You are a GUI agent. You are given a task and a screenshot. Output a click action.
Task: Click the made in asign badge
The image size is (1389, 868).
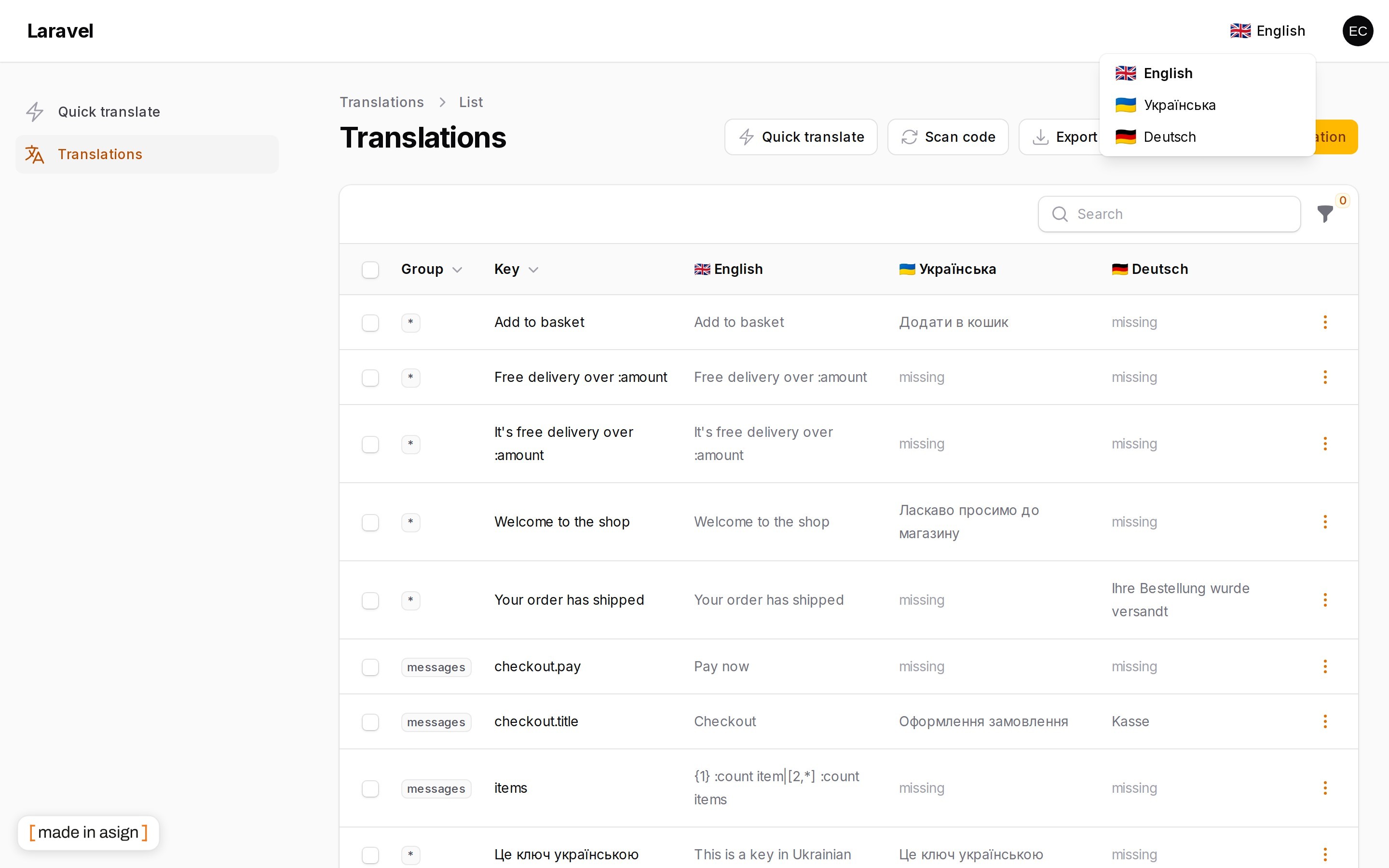[x=88, y=832]
